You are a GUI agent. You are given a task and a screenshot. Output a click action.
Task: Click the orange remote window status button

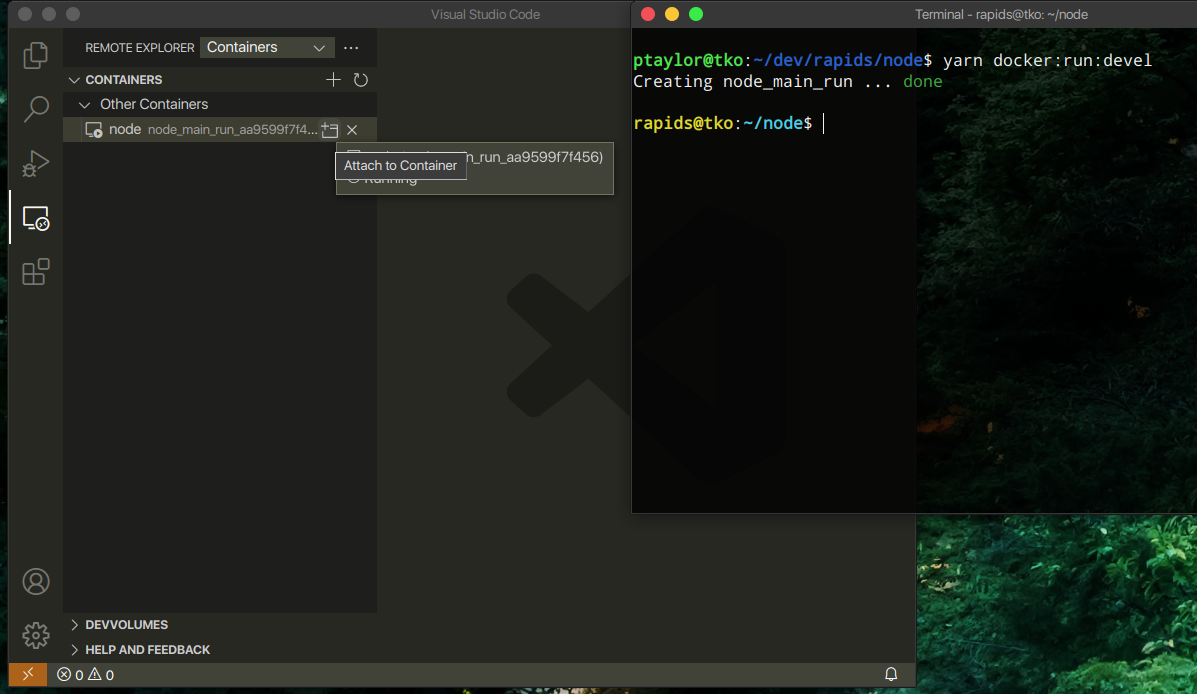[28, 675]
